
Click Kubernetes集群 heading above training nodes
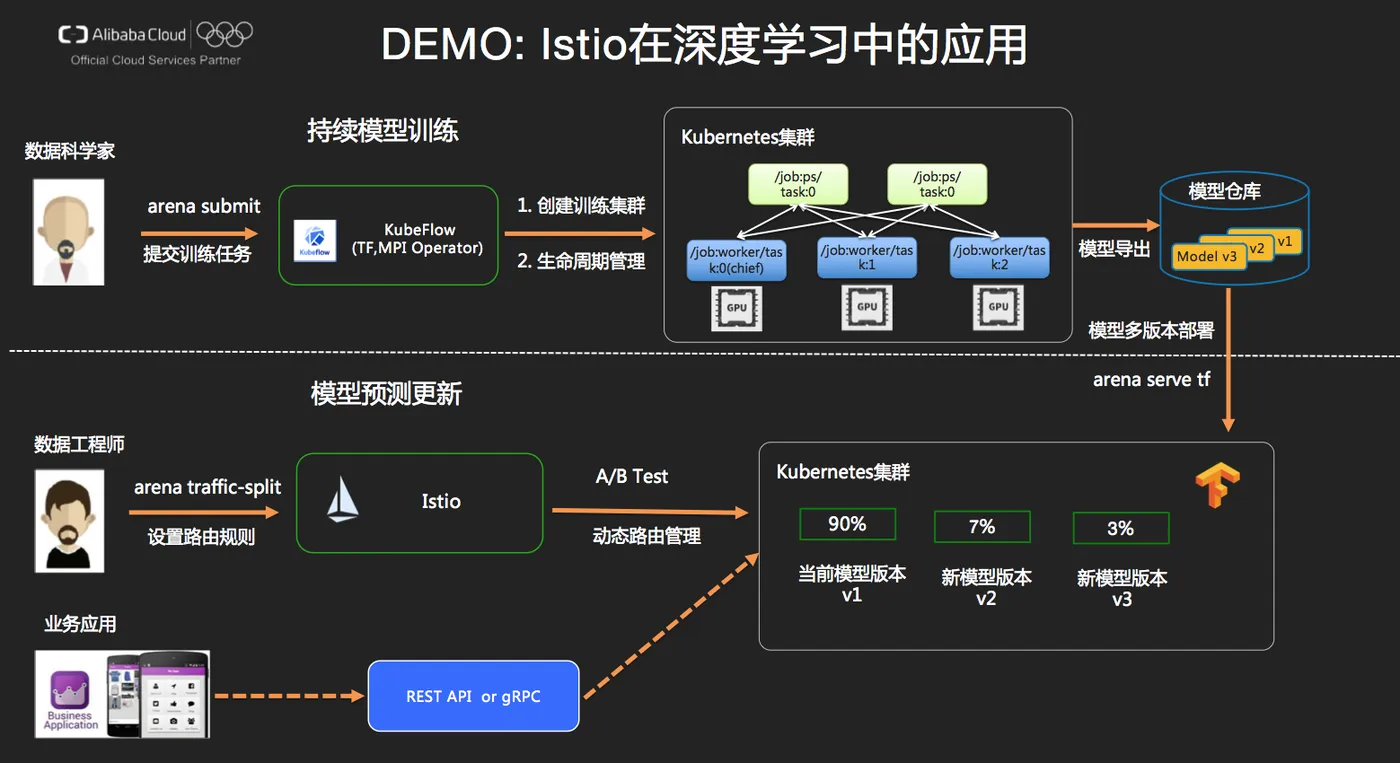pos(749,137)
